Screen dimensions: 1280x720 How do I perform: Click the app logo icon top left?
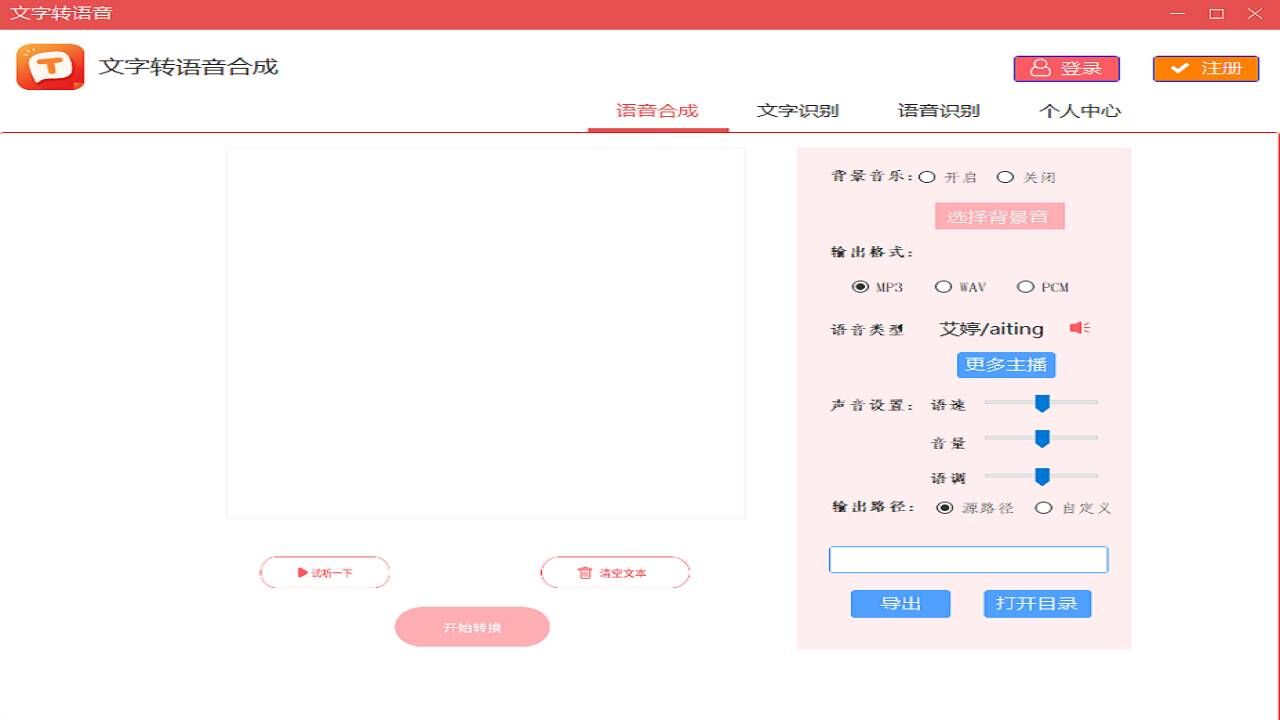coord(49,67)
